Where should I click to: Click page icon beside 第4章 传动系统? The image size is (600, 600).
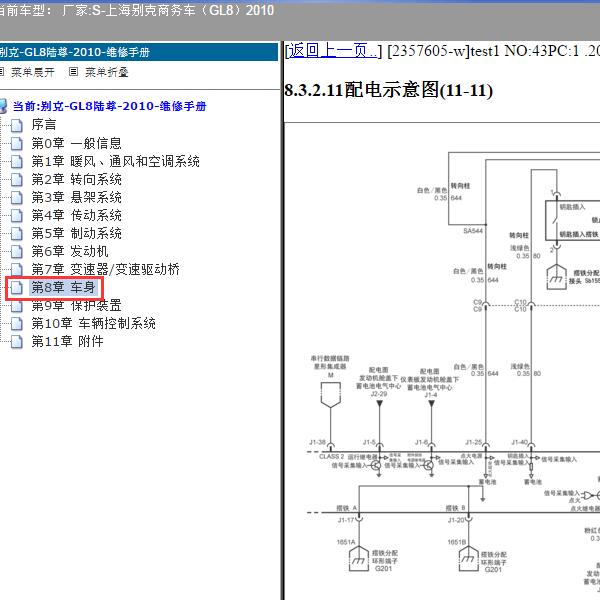pyautogui.click(x=16, y=215)
